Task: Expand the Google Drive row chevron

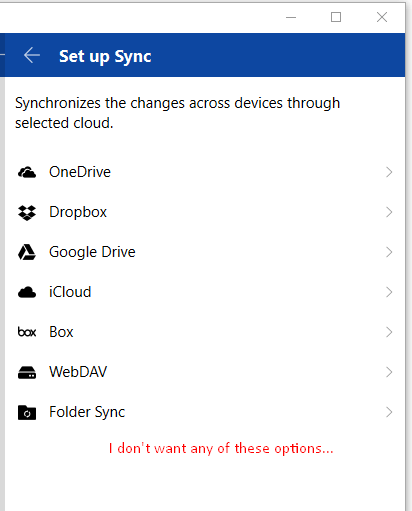Action: (389, 252)
